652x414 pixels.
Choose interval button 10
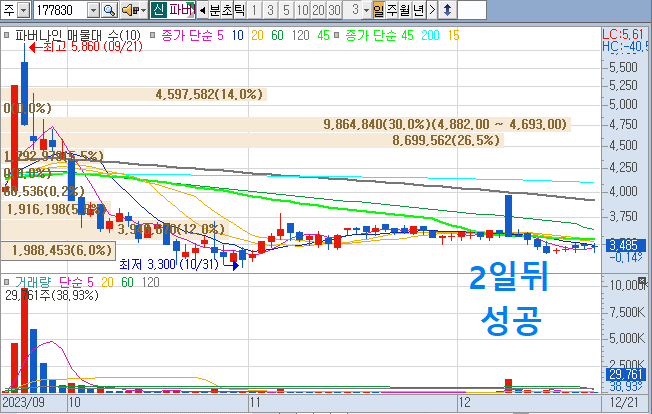pyautogui.click(x=302, y=10)
